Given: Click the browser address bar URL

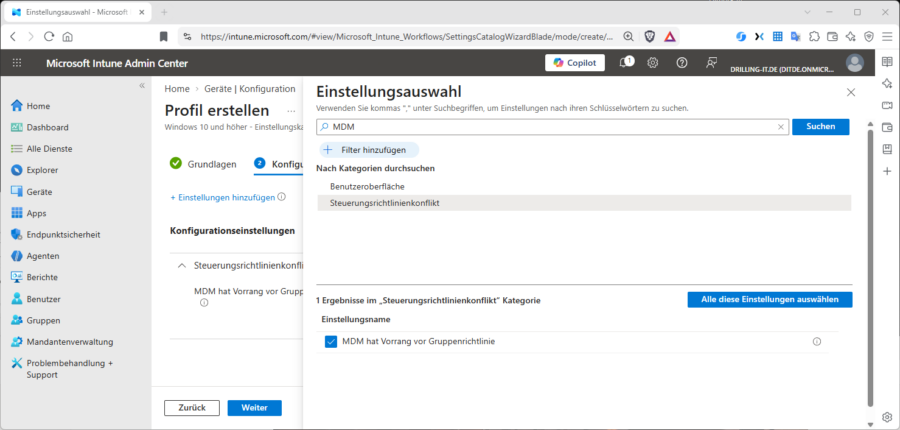Looking at the screenshot, I should click(x=406, y=37).
